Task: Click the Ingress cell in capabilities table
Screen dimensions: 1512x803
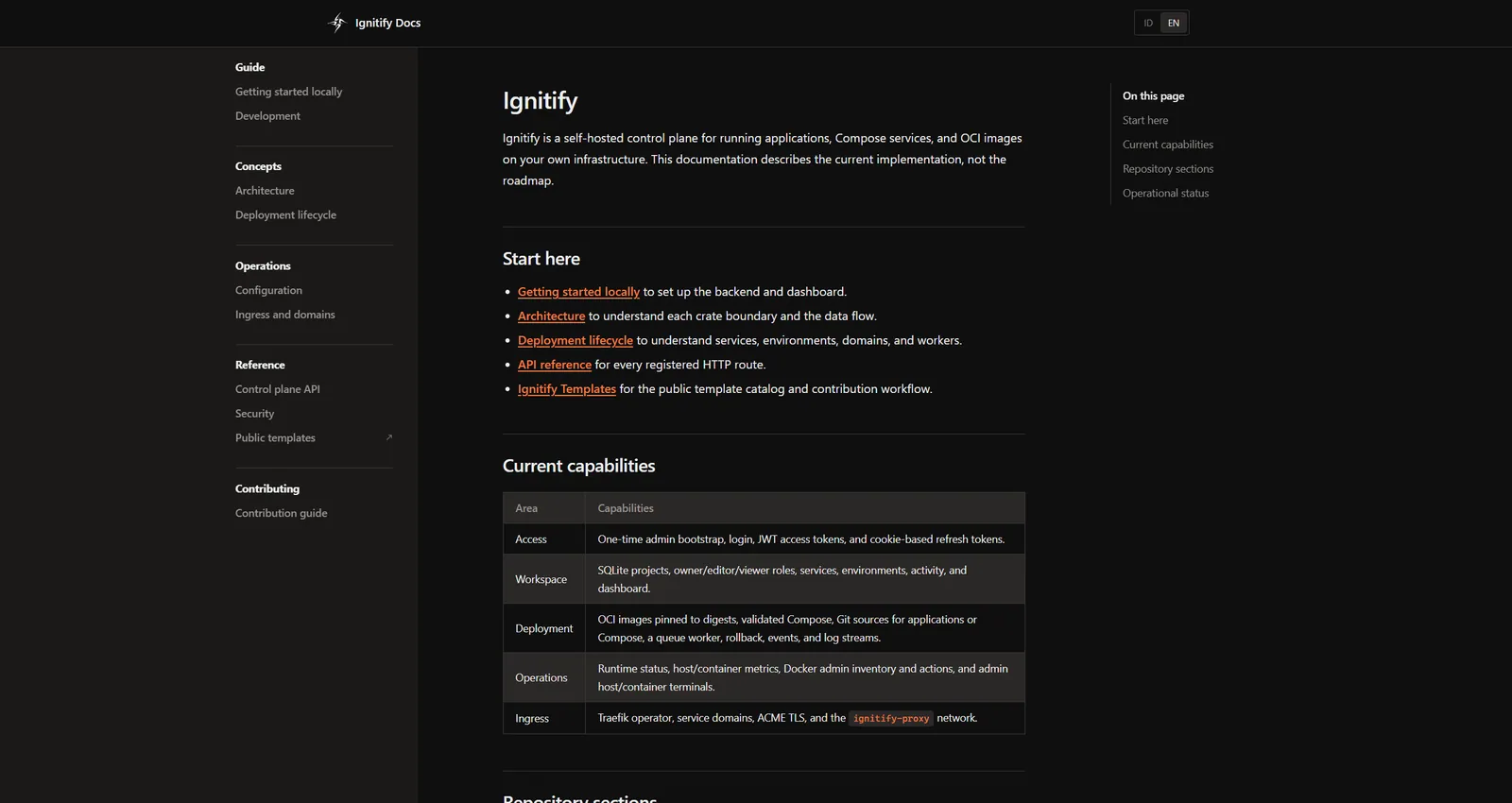Action: [x=544, y=718]
